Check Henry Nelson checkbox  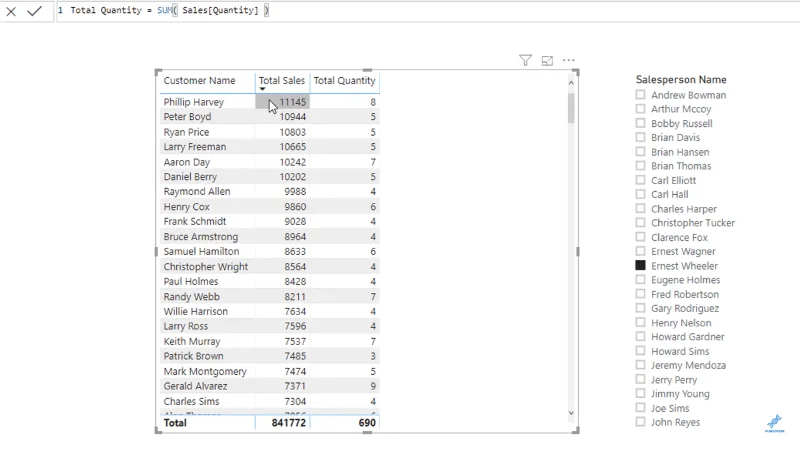coord(640,322)
